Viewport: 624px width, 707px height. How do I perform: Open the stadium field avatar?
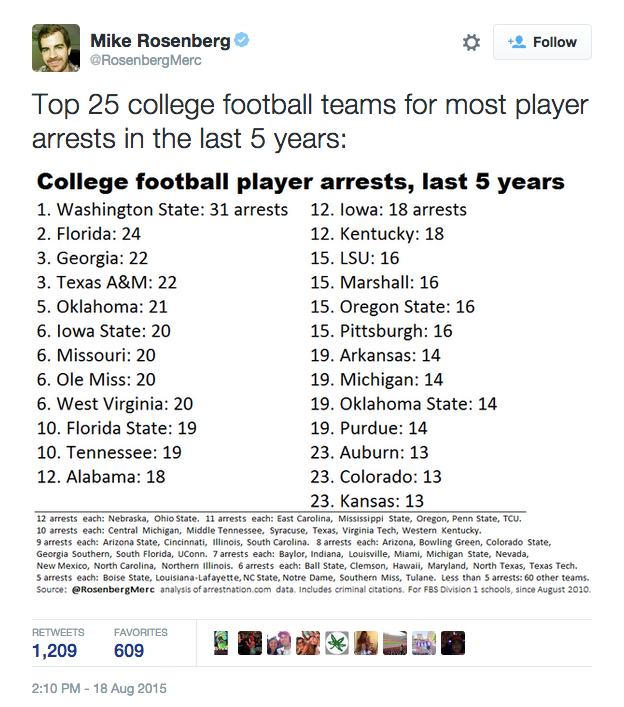pyautogui.click(x=395, y=643)
